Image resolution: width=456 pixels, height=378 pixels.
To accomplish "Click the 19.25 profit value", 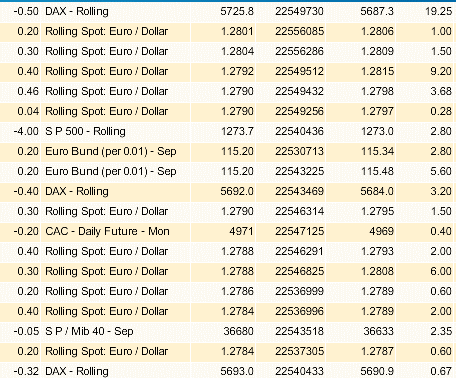I will (x=438, y=11).
